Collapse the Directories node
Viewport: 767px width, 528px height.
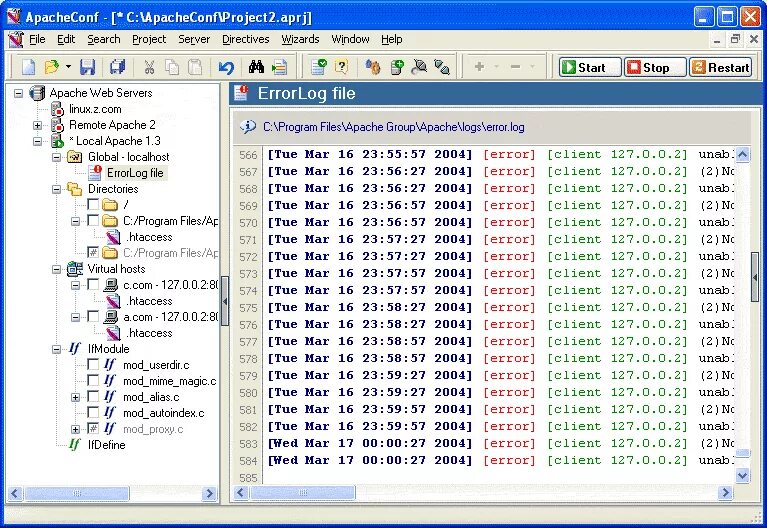[x=57, y=189]
